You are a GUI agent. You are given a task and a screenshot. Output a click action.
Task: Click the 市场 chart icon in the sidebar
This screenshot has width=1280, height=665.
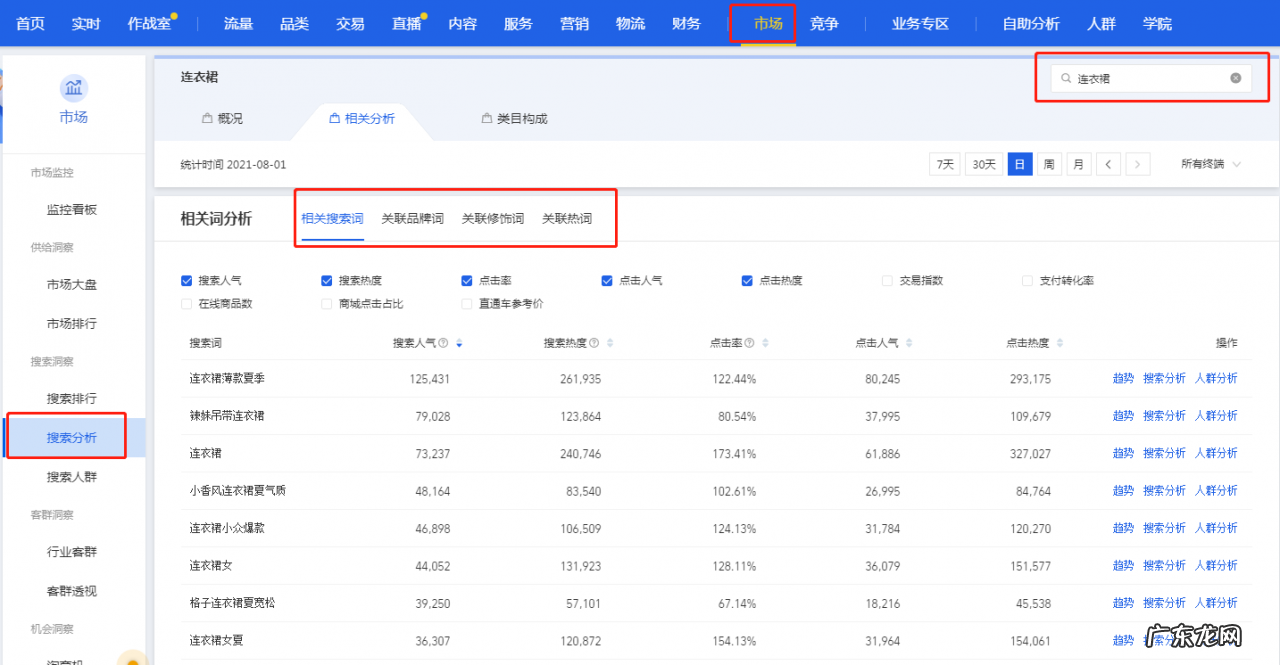[x=75, y=88]
